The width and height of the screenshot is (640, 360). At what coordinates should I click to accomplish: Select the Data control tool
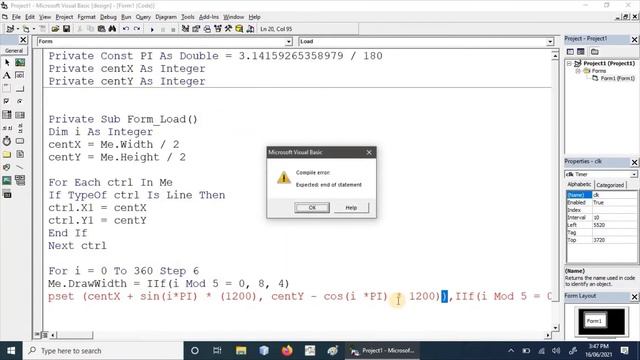pyautogui.click(x=20, y=180)
